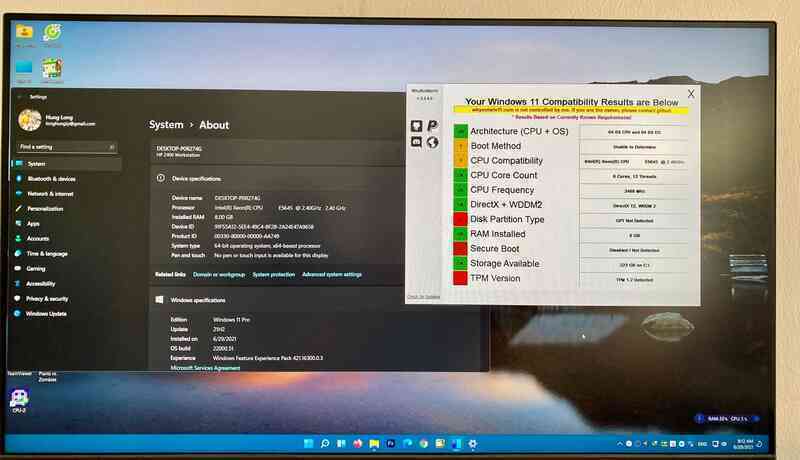
Task: Show hidden system tray icons
Action: 619,444
